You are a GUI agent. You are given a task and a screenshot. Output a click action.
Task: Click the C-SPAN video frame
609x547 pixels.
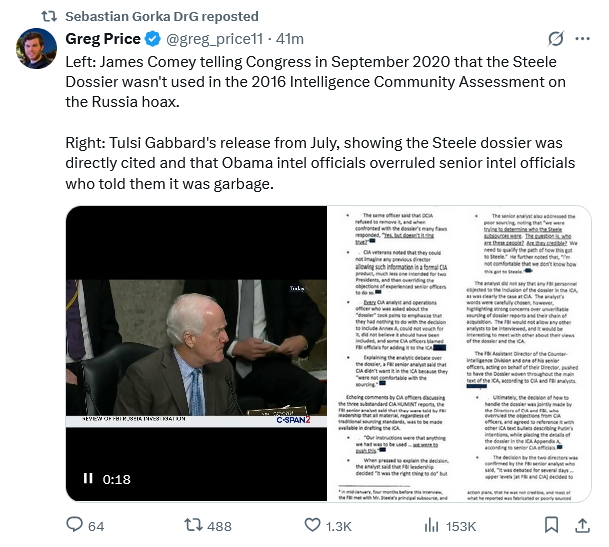pyautogui.click(x=196, y=354)
